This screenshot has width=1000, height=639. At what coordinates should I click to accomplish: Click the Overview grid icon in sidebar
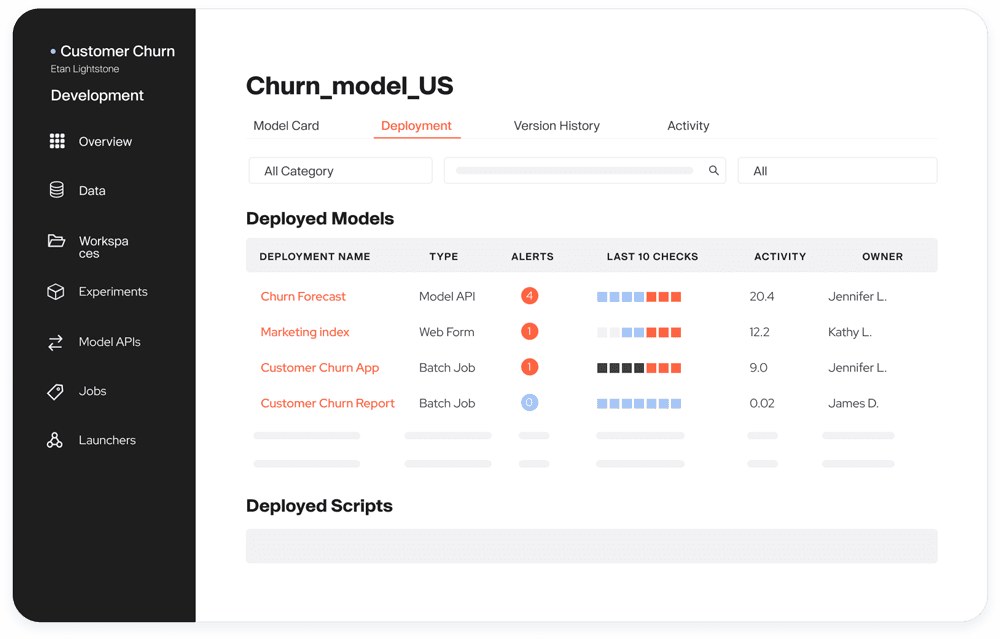coord(57,142)
